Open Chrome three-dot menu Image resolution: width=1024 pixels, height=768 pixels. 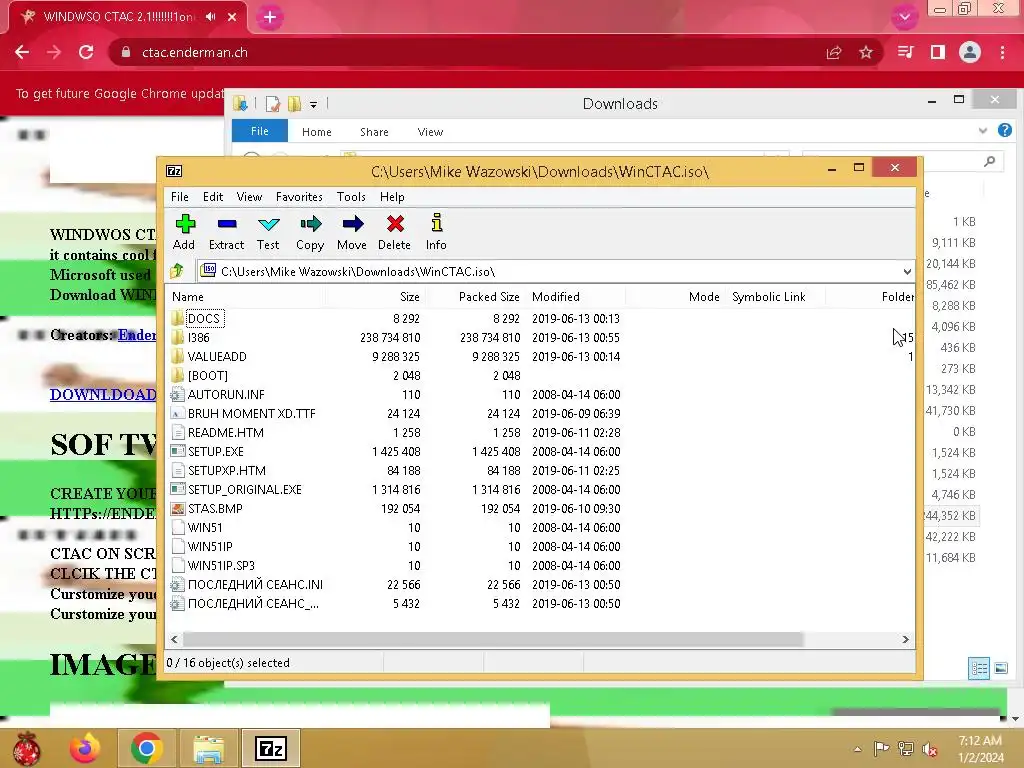[1002, 52]
